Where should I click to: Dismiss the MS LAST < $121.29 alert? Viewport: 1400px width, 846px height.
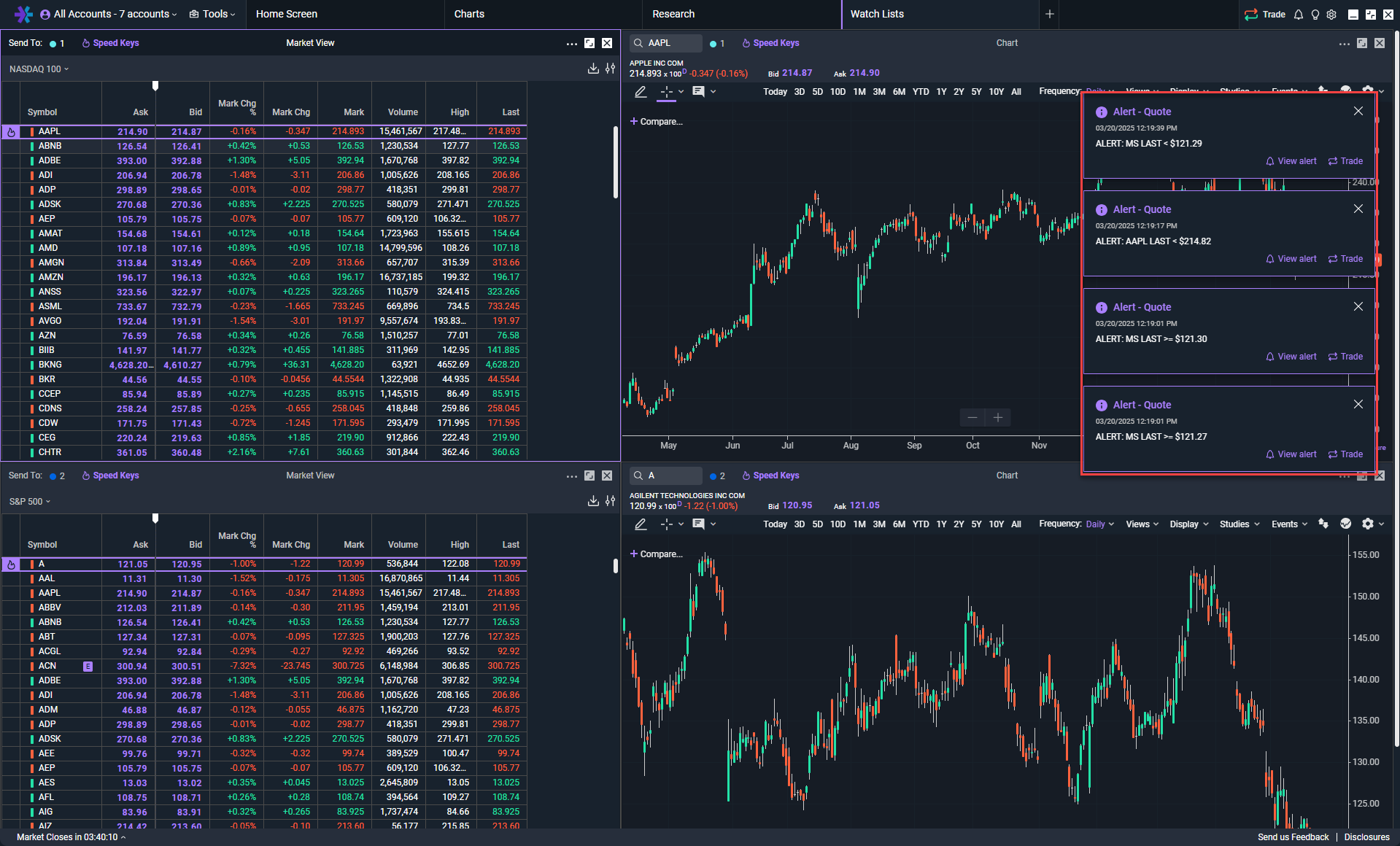1358,111
